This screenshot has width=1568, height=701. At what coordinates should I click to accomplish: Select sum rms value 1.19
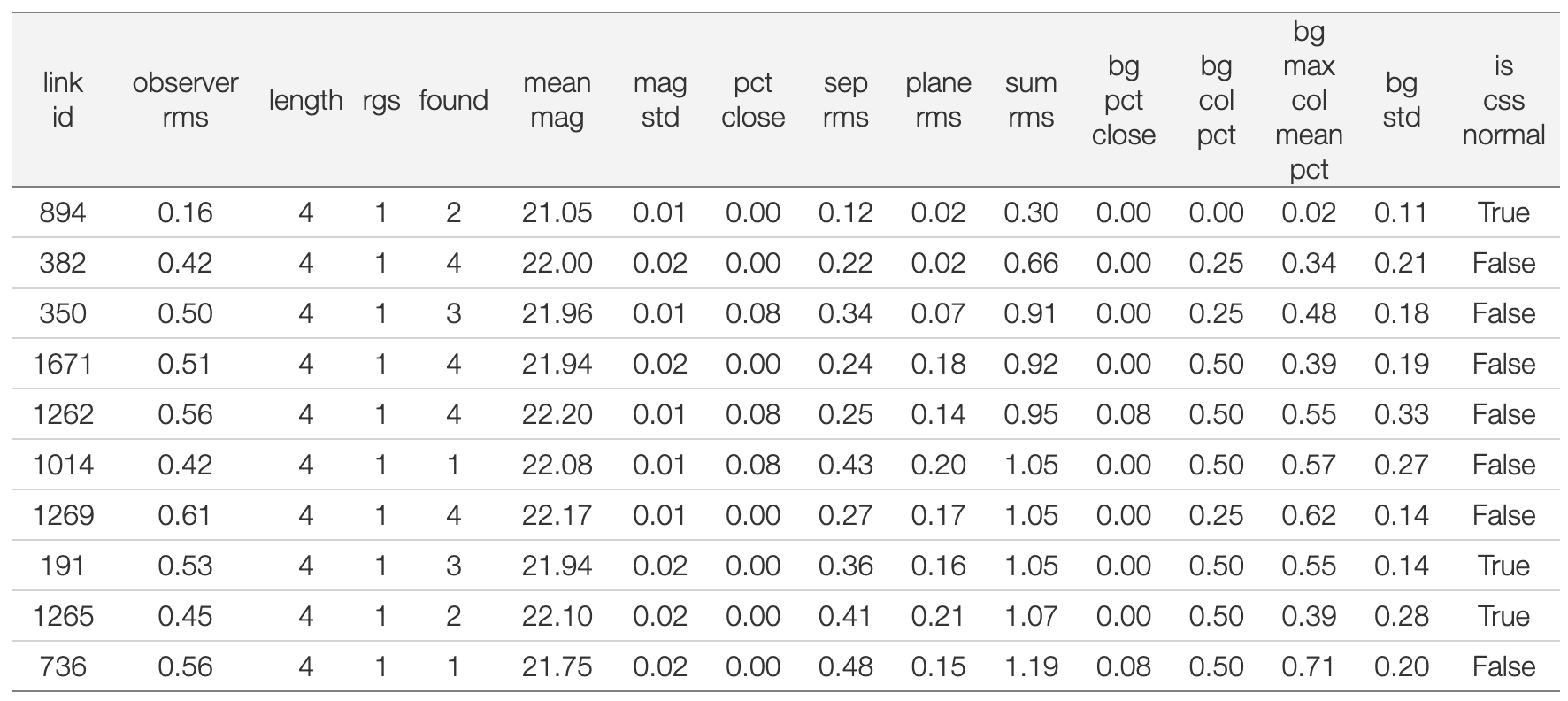tap(1031, 666)
